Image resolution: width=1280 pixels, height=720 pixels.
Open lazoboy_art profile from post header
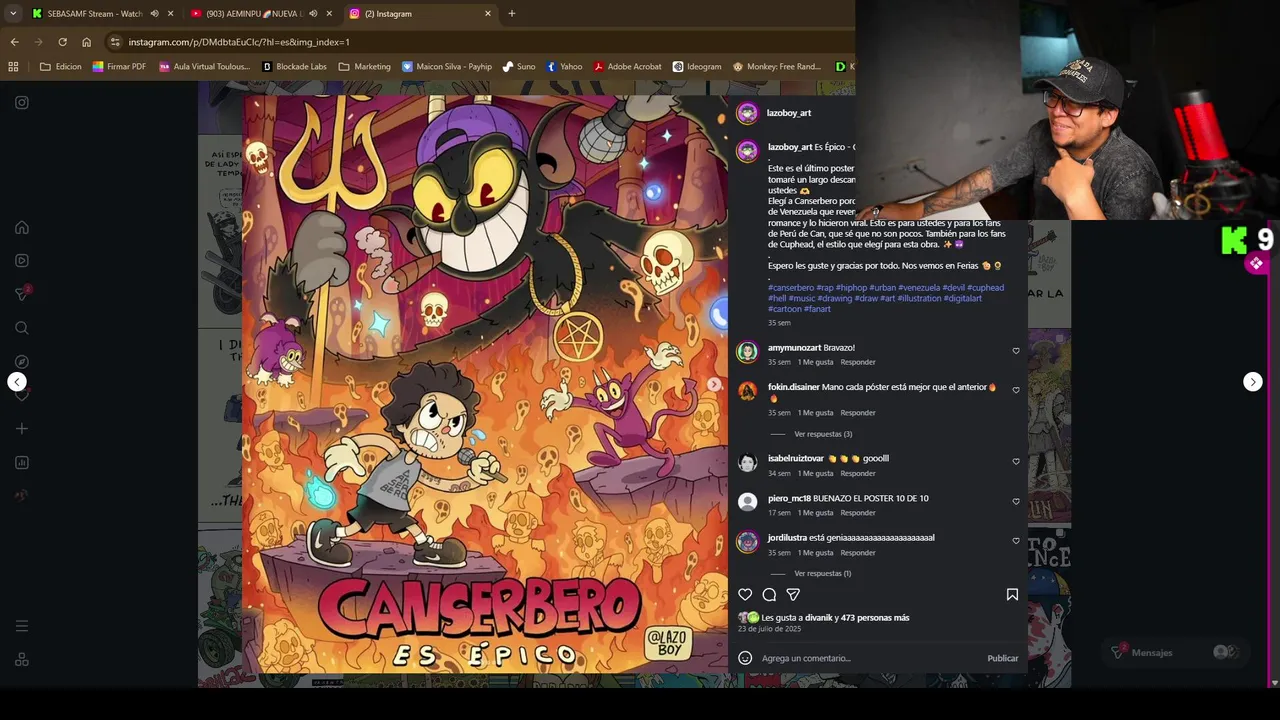(x=789, y=113)
